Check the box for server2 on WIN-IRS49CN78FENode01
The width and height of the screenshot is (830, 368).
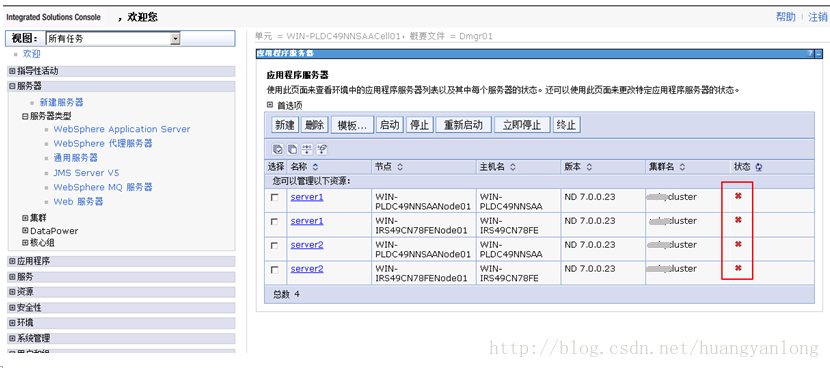click(274, 270)
